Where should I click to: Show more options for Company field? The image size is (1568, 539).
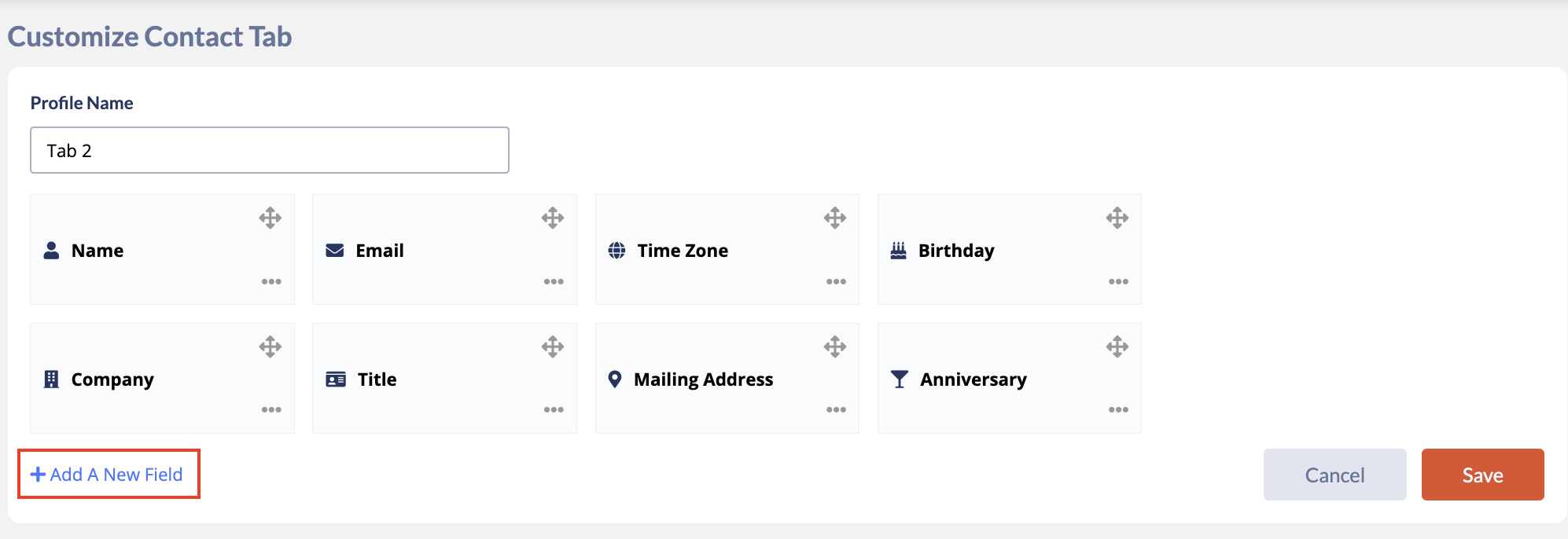[x=271, y=409]
